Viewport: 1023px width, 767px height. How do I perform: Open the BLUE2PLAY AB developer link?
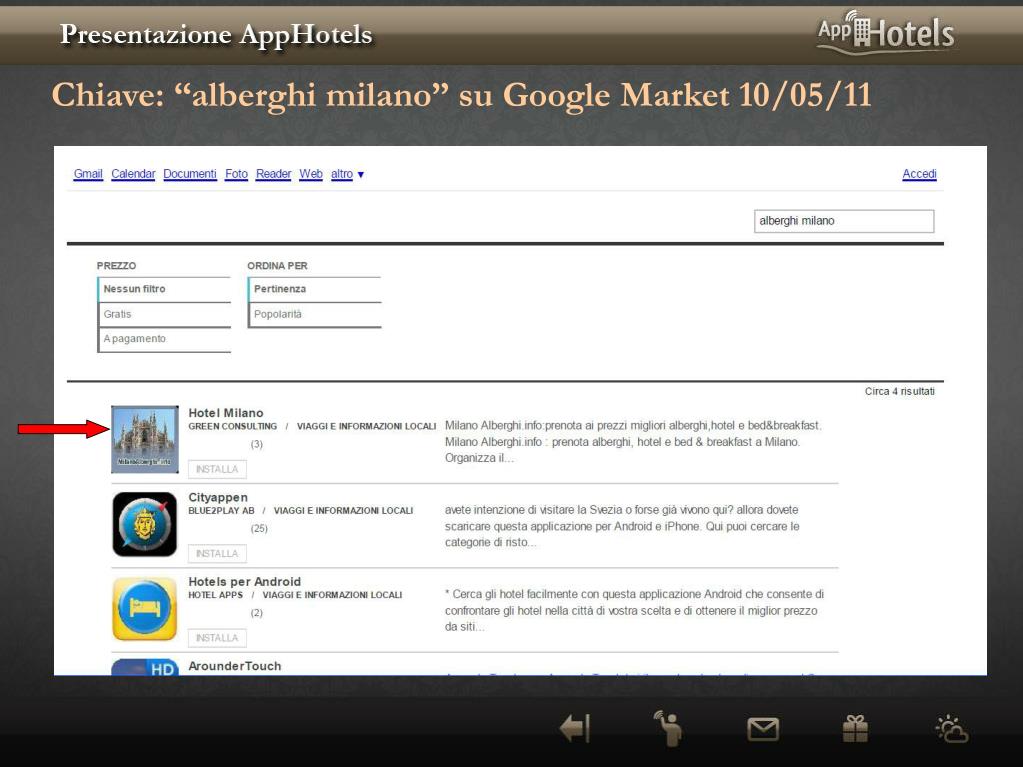221,511
